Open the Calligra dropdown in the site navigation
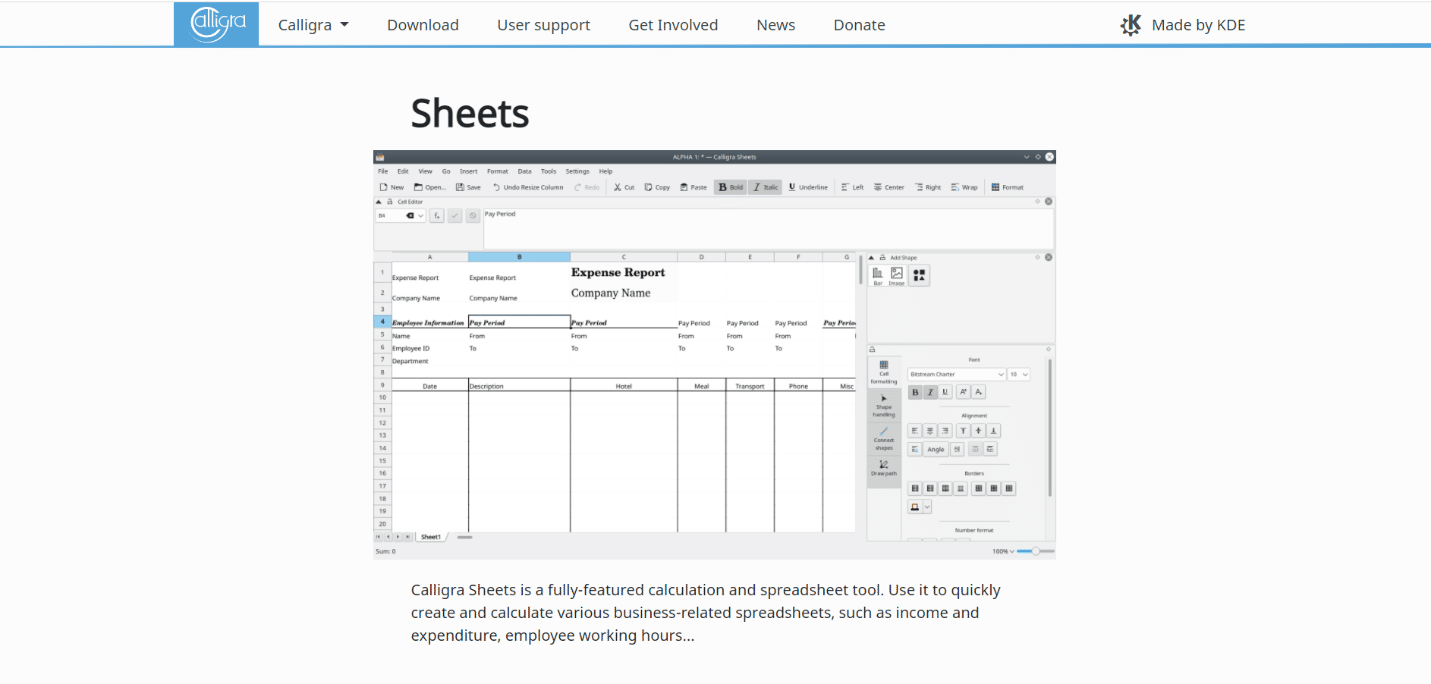Screen dimensions: 1431x684 314,25
